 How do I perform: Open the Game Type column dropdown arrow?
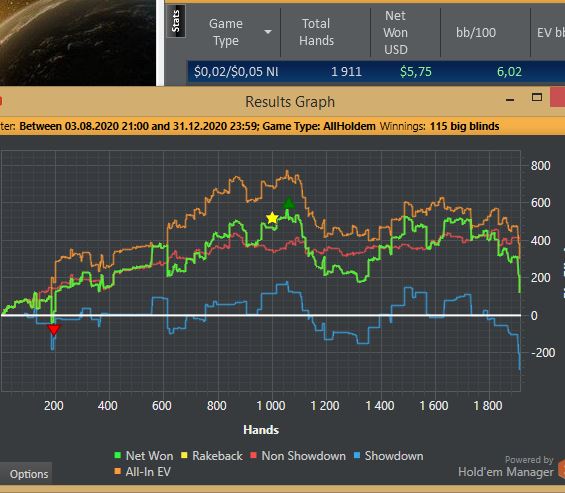[x=268, y=32]
